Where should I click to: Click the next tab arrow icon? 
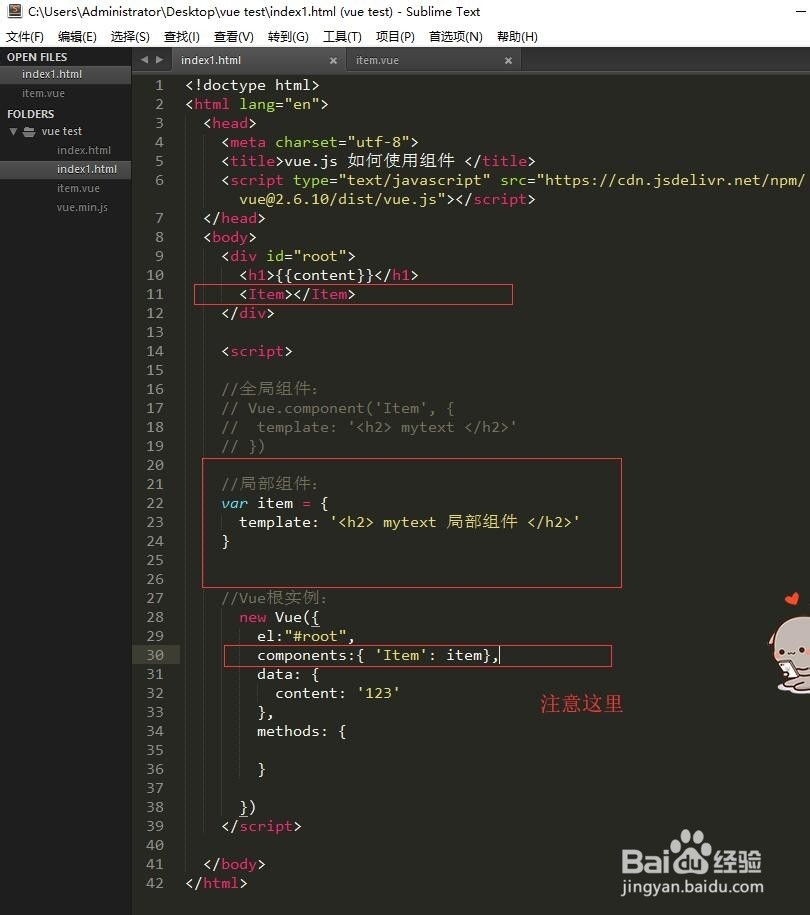[x=160, y=59]
